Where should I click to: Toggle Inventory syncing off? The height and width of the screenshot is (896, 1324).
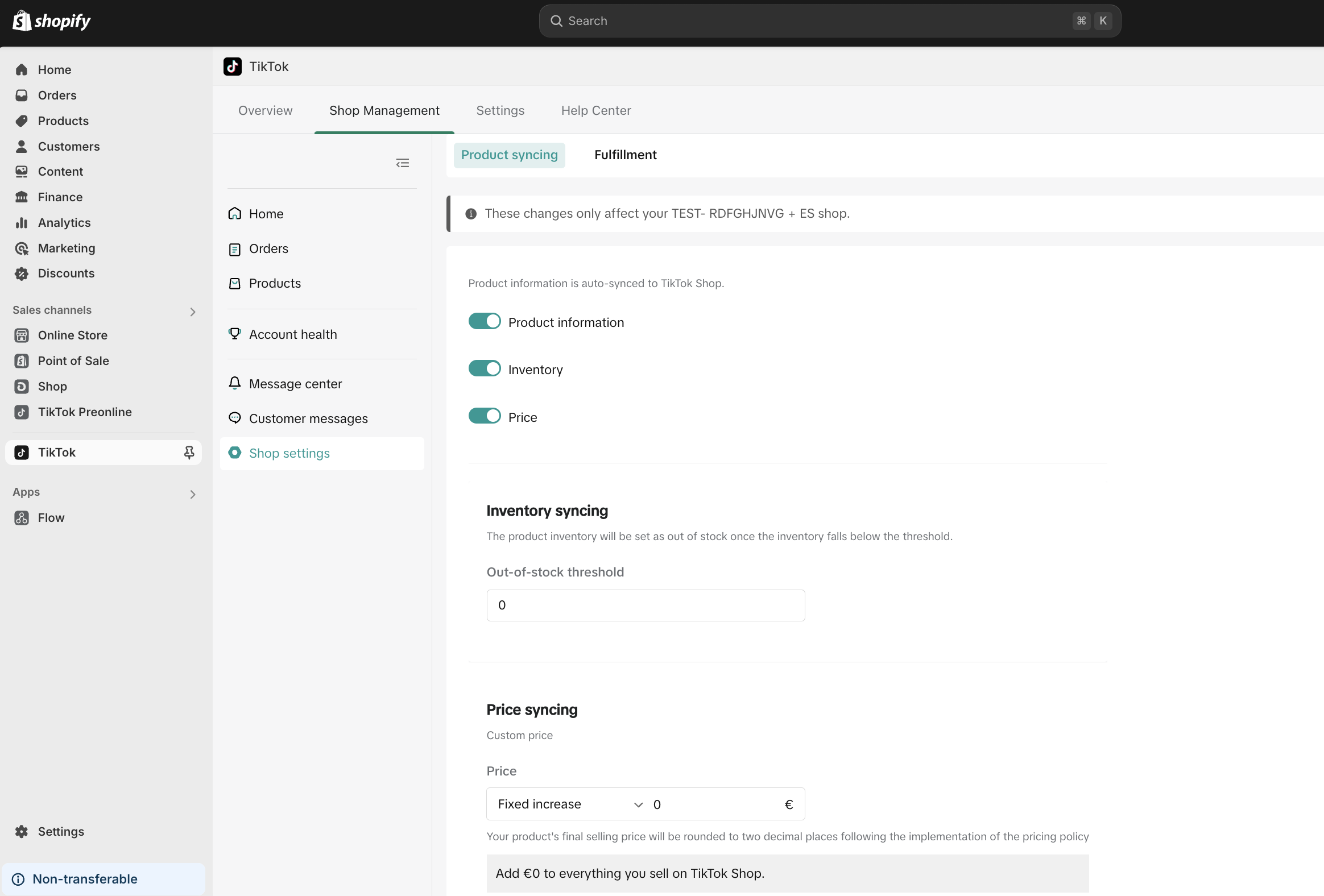click(x=485, y=369)
